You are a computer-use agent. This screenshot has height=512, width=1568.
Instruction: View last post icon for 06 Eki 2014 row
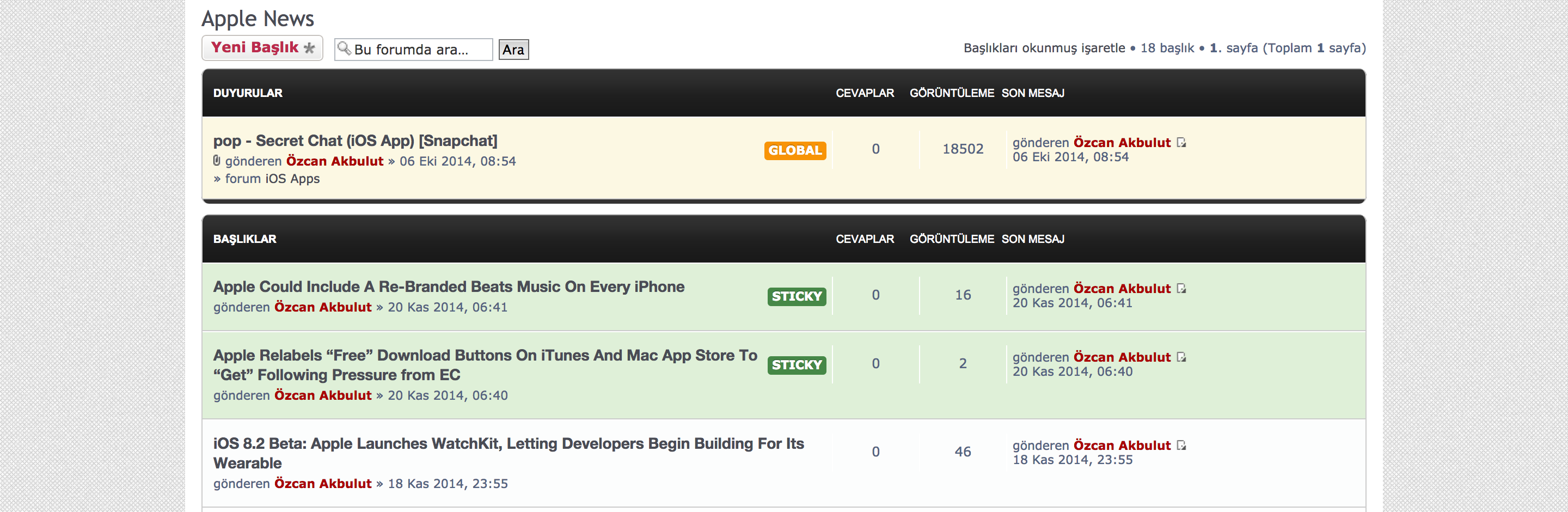1181,143
